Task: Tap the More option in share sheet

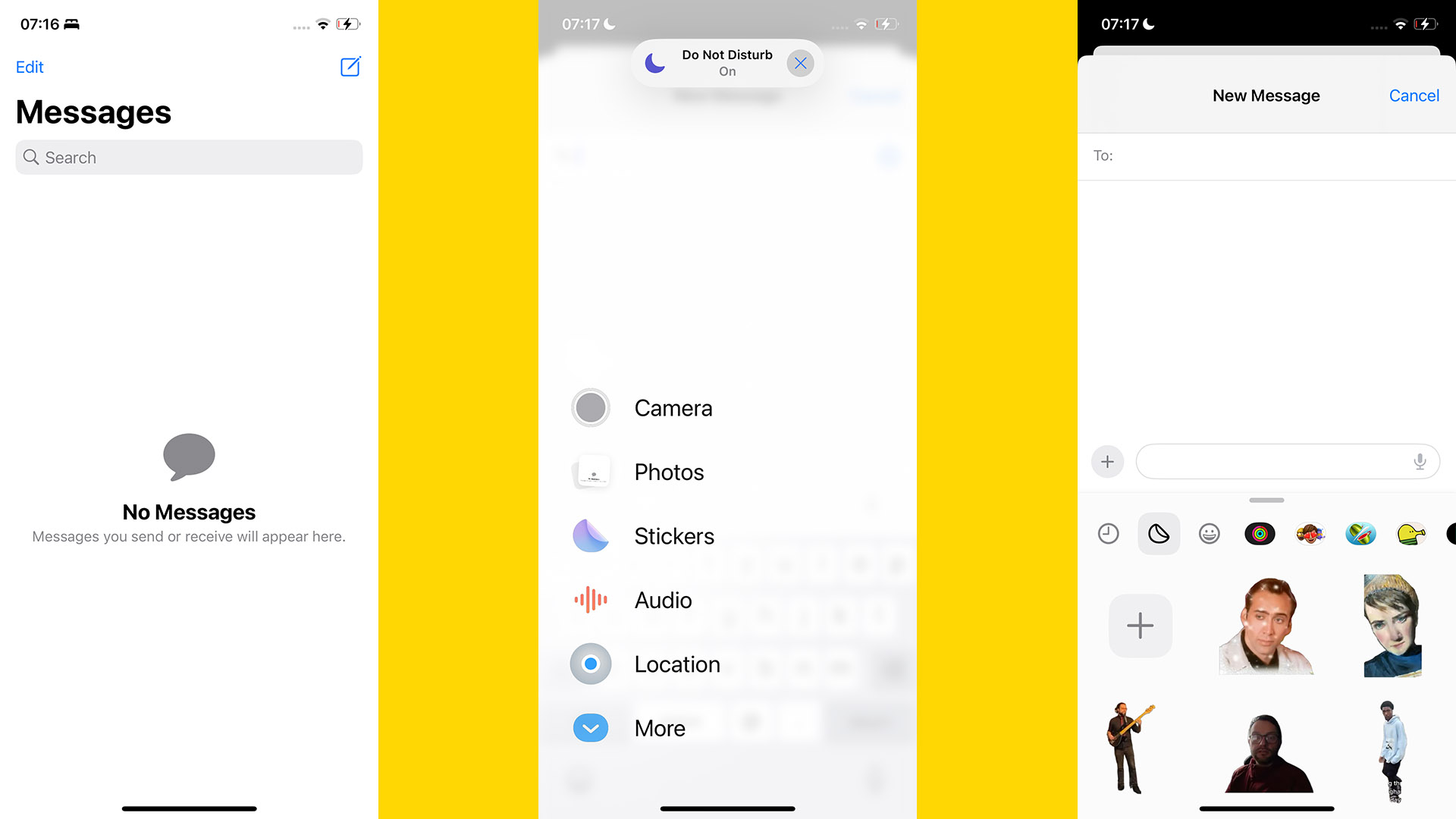Action: (x=659, y=727)
